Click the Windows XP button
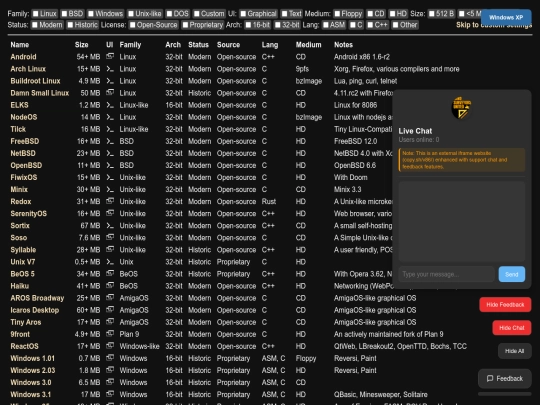This screenshot has height=405, width=540. point(506,17)
